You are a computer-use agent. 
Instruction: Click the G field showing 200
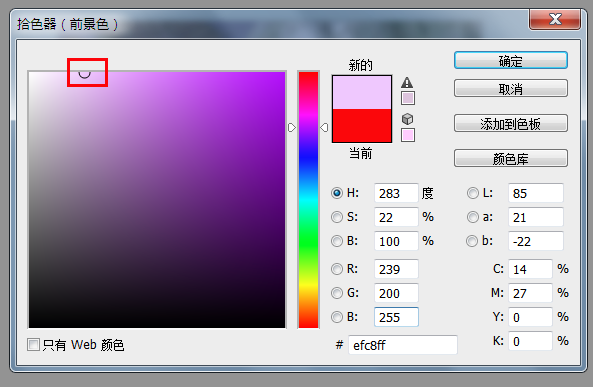click(x=396, y=293)
